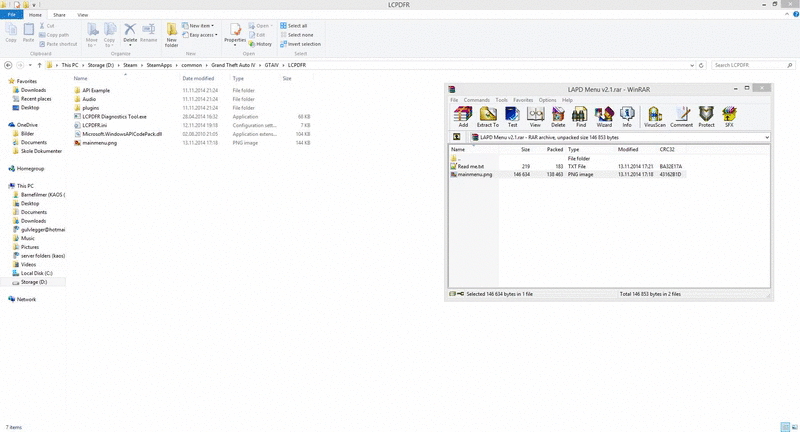Click Invert selection in ribbon
Image resolution: width=800 pixels, height=432 pixels.
pyautogui.click(x=300, y=44)
